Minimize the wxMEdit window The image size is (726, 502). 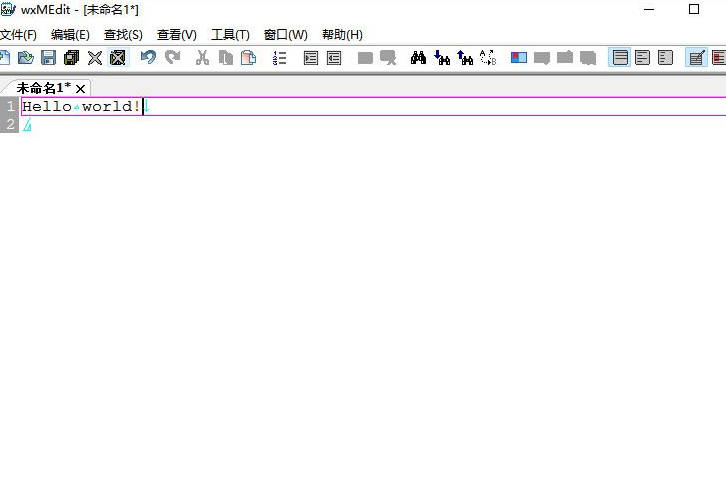(649, 9)
